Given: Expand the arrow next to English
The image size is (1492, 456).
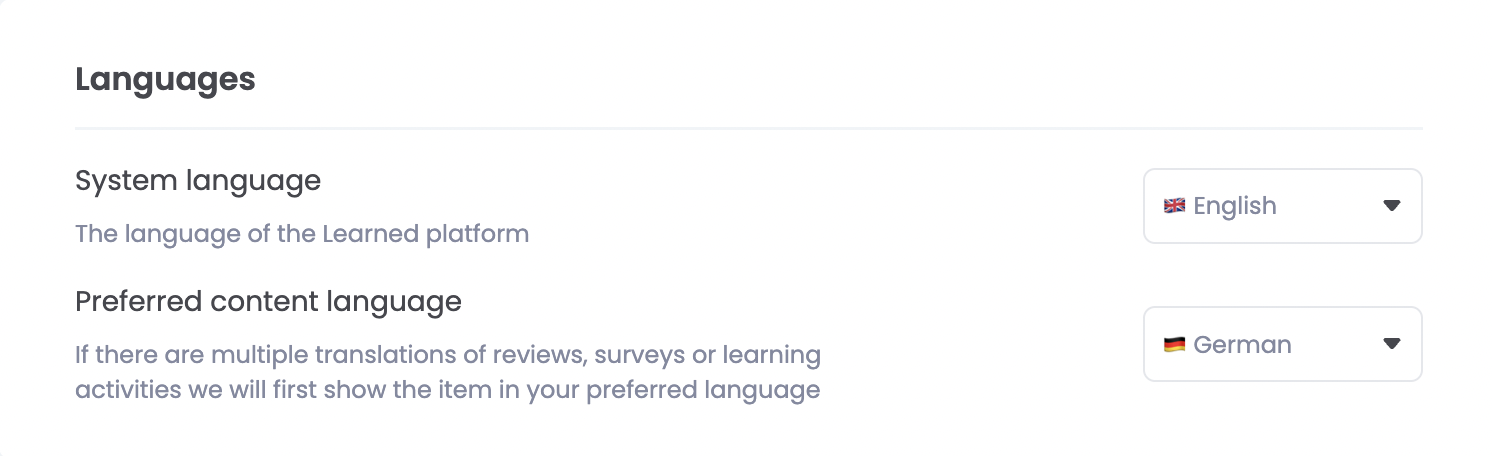Looking at the screenshot, I should pos(1391,206).
